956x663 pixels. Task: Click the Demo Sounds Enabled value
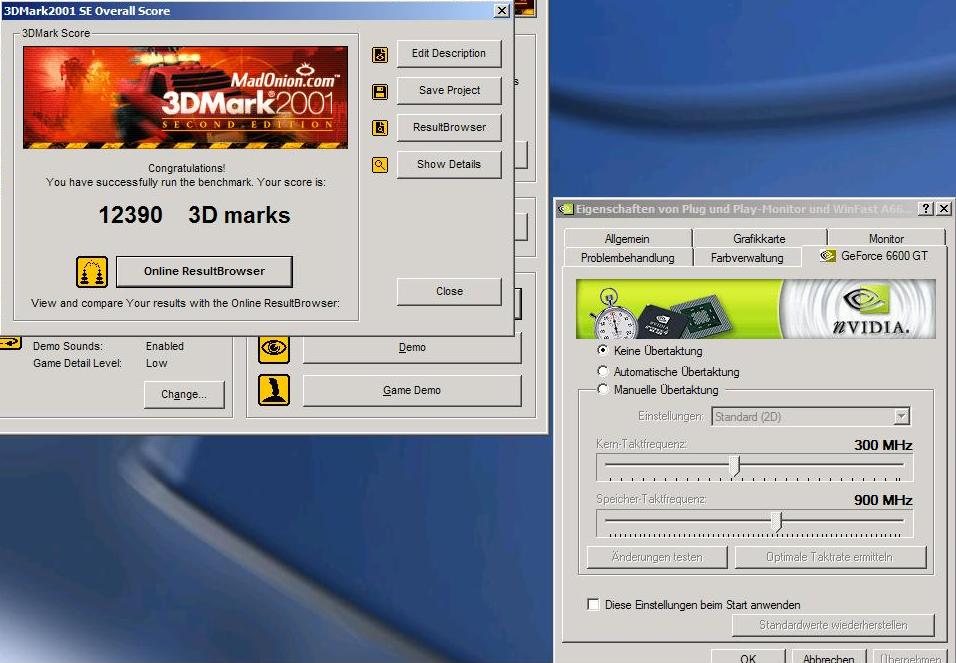pos(165,346)
